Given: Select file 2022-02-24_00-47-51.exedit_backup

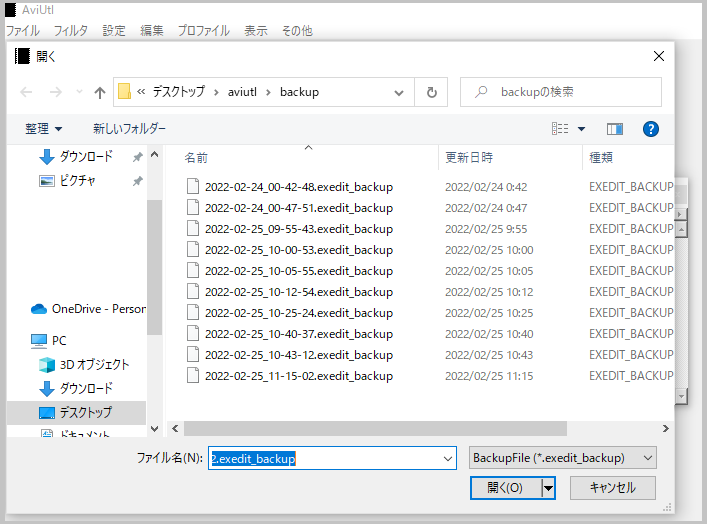Looking at the screenshot, I should (299, 208).
